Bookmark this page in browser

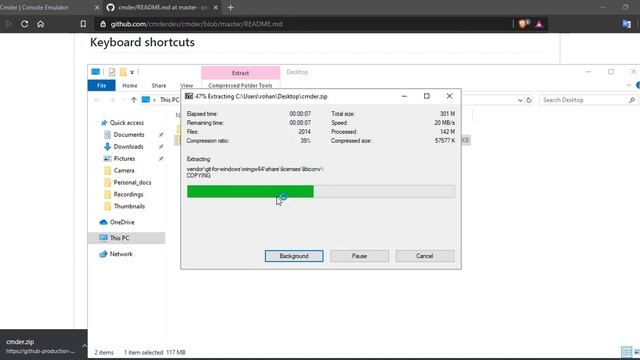pyautogui.click(x=83, y=24)
